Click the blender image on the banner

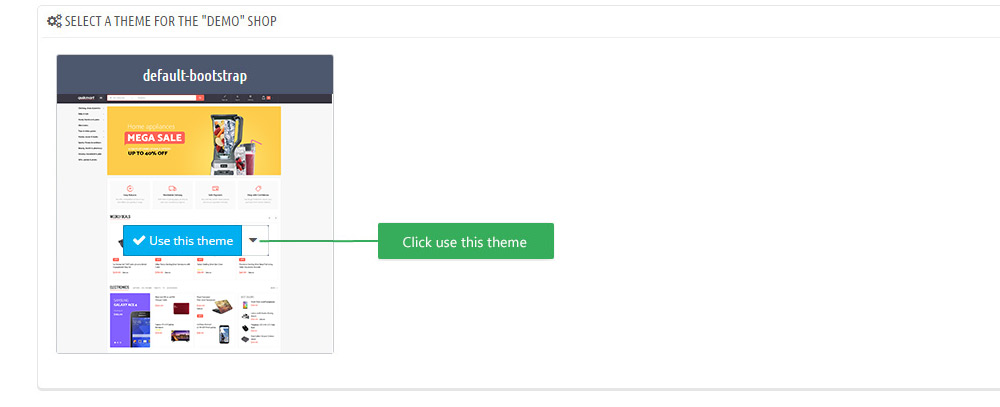pos(225,144)
